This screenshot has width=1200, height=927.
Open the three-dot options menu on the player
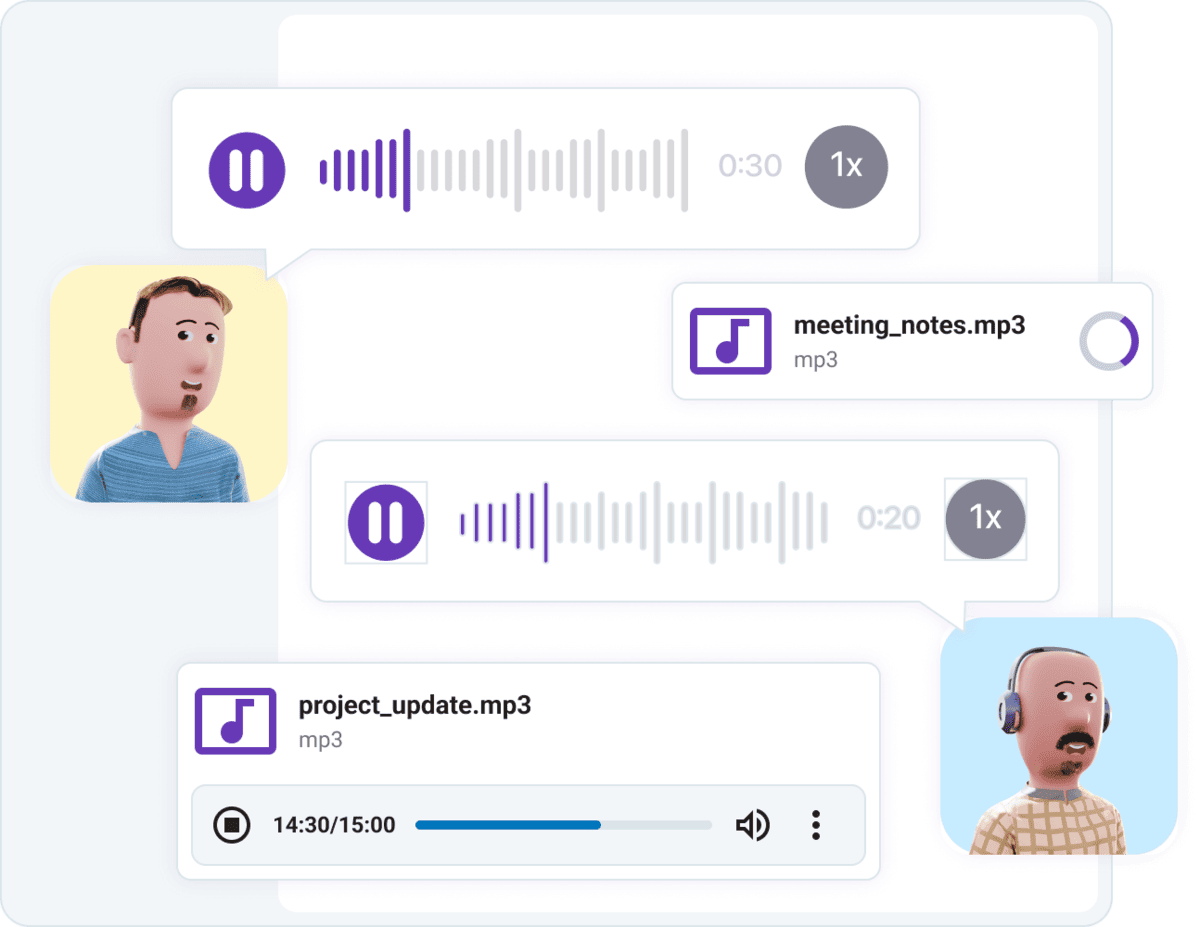coord(816,824)
